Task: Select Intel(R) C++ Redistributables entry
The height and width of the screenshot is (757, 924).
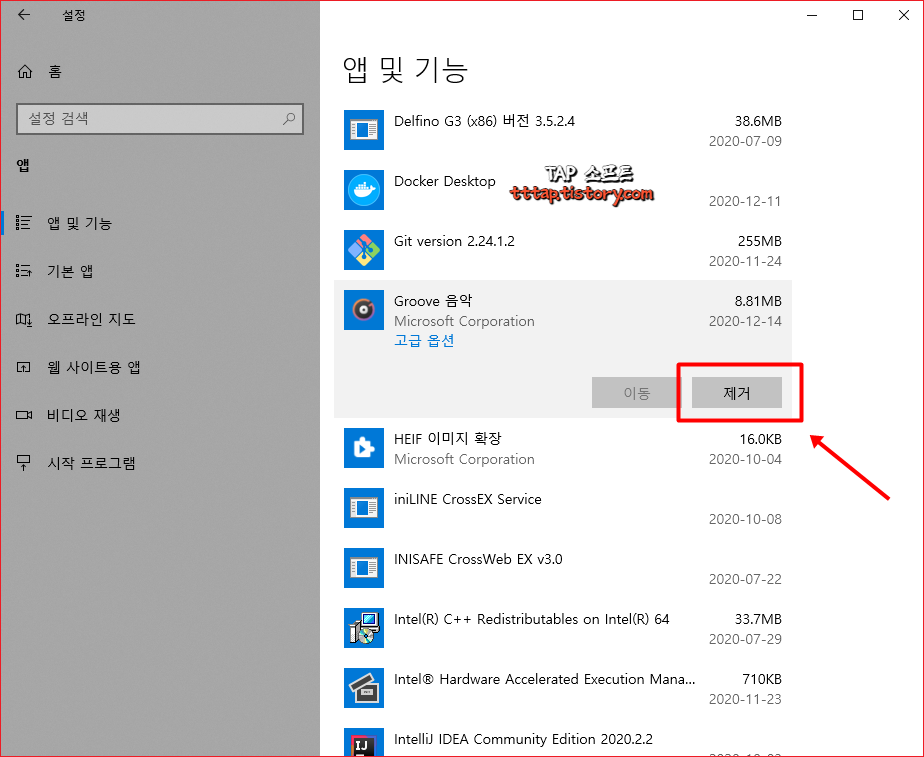Action: [x=563, y=629]
